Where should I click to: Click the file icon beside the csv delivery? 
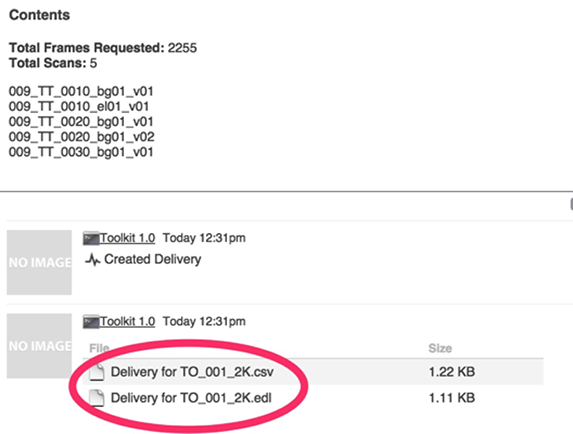pos(97,372)
